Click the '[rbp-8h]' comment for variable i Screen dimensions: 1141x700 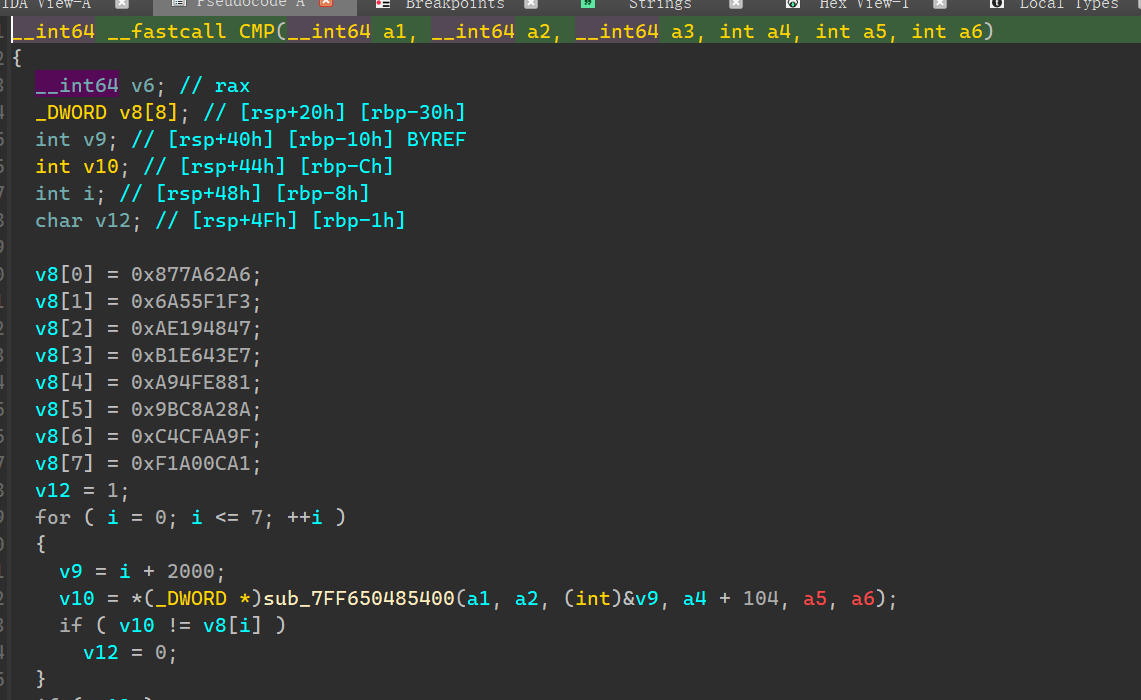pyautogui.click(x=322, y=194)
